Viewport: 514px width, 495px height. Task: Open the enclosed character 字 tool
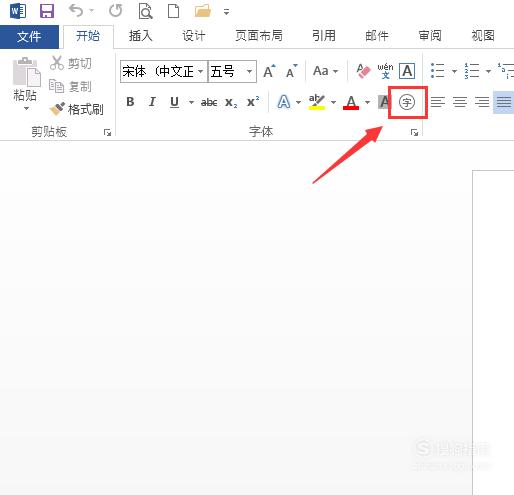pos(407,102)
